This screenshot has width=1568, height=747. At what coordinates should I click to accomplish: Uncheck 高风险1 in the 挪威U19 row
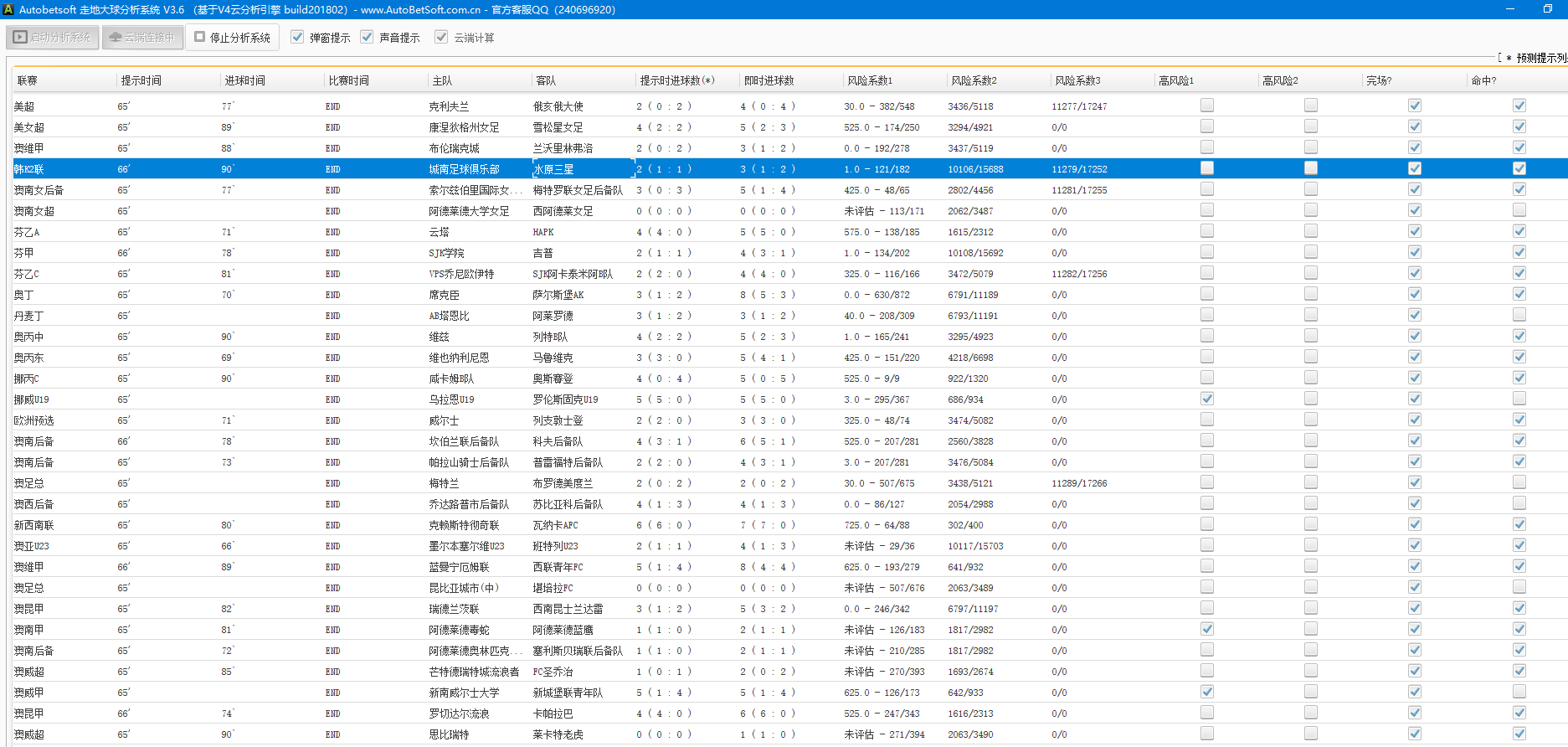[1206, 399]
